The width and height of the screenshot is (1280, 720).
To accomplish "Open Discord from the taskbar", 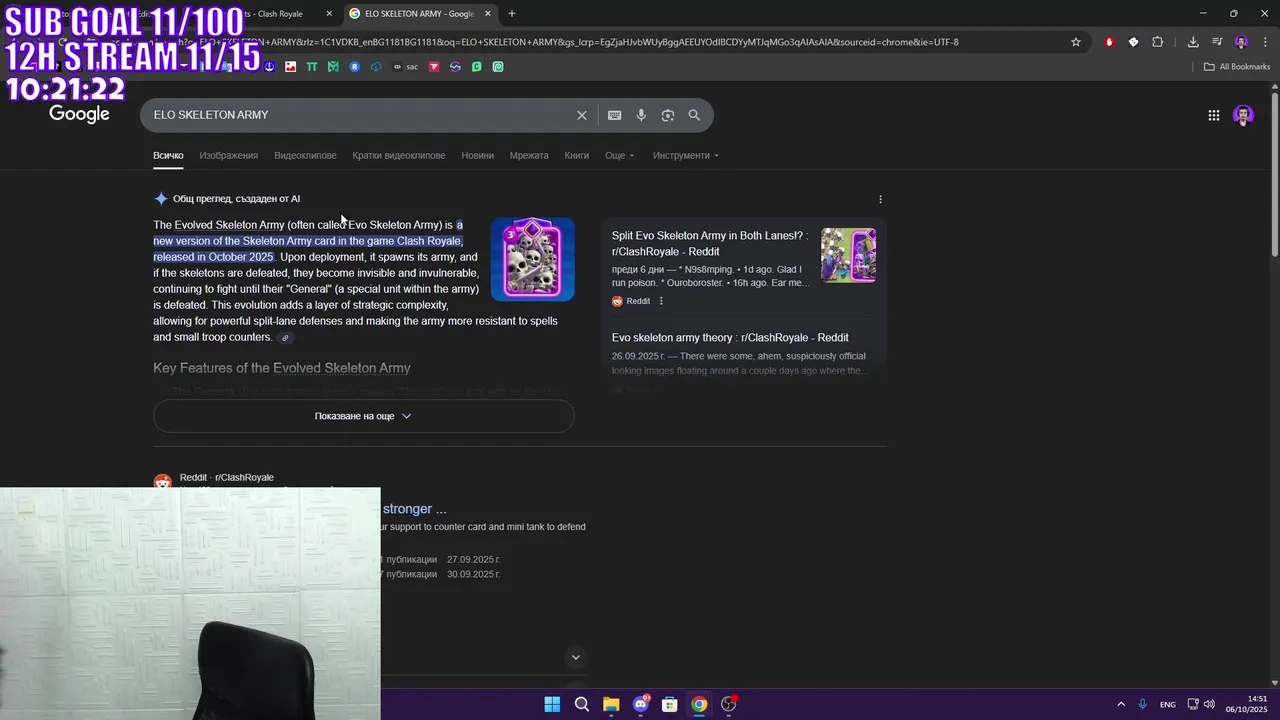I will tap(641, 704).
